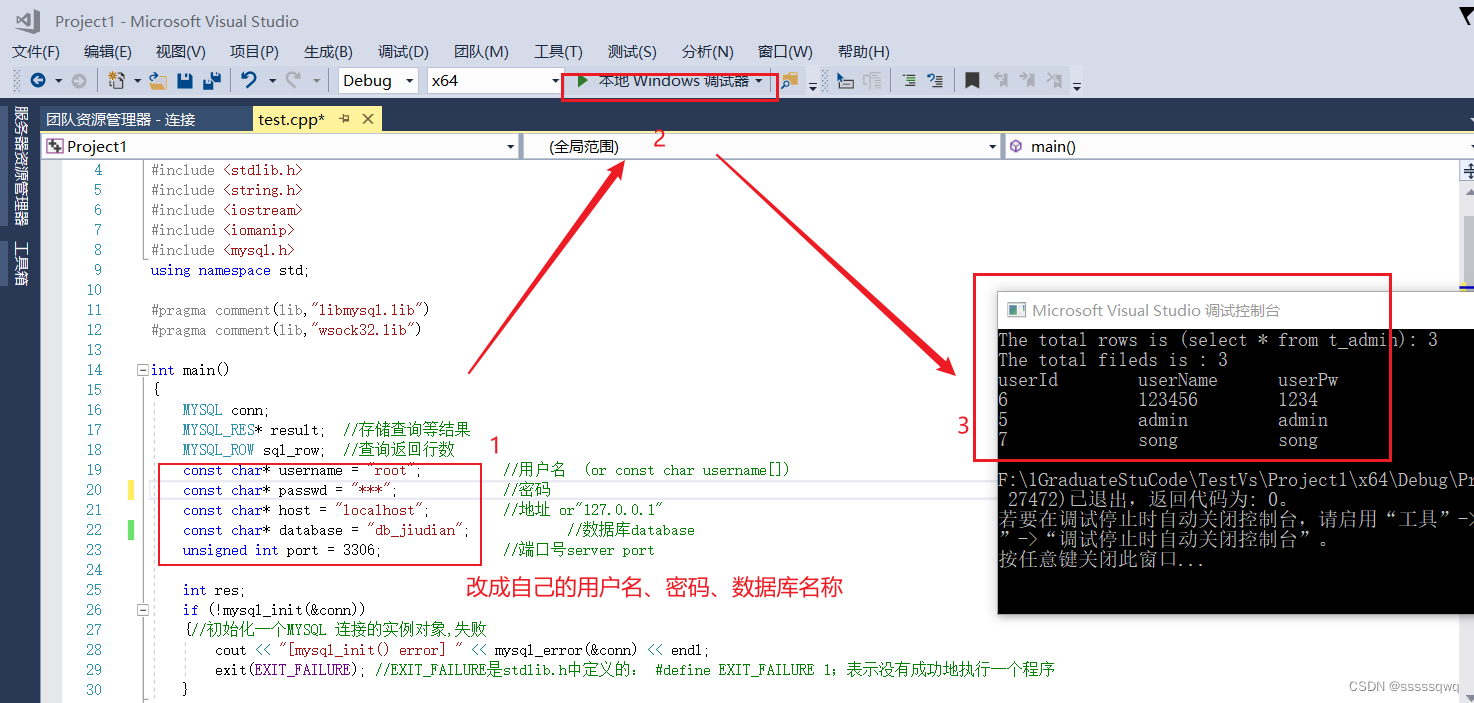Expand the 服务器资源管理器 side panel tab
This screenshot has height=703, width=1474.
tap(20, 167)
